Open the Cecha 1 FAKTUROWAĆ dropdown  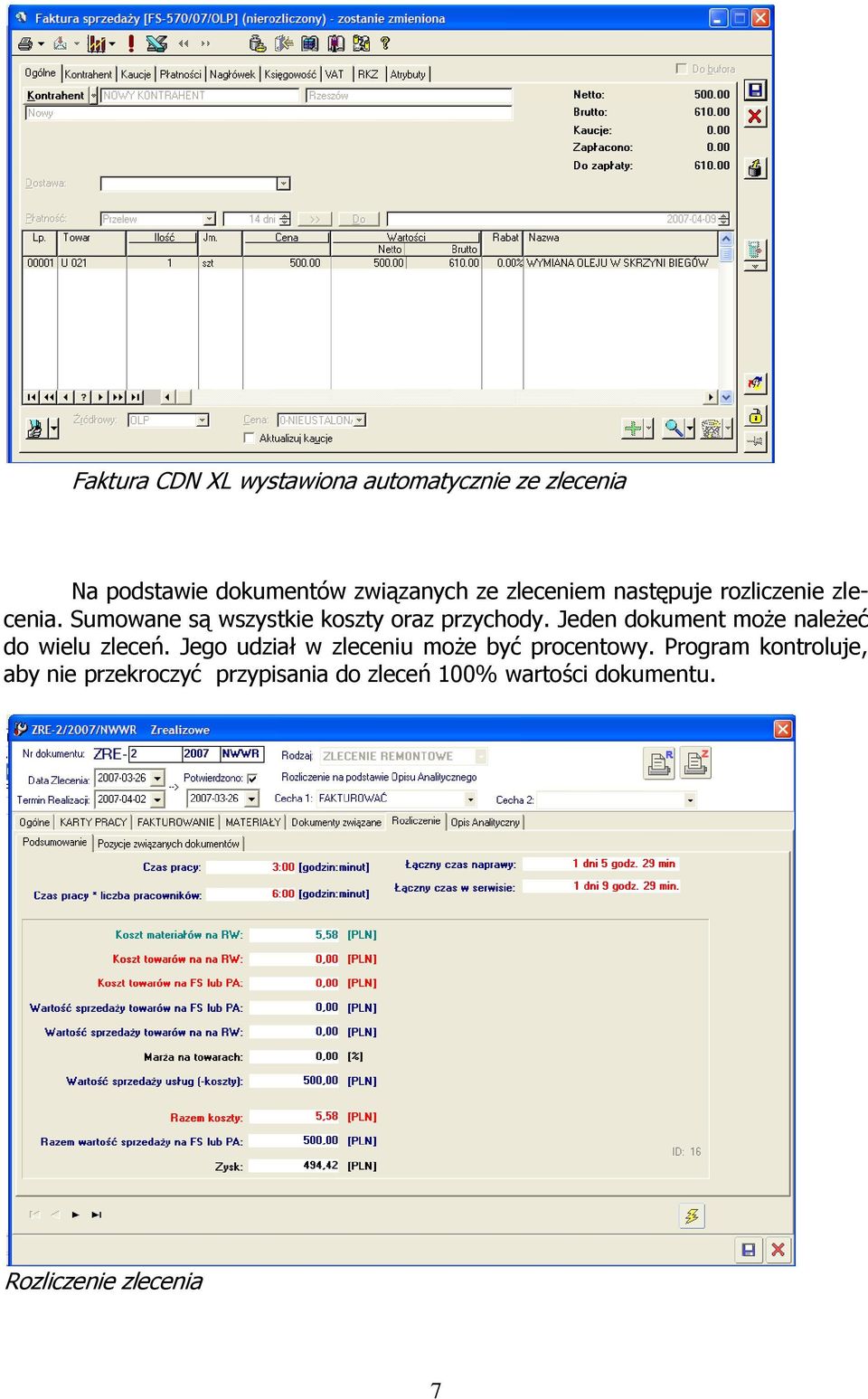coord(470,799)
